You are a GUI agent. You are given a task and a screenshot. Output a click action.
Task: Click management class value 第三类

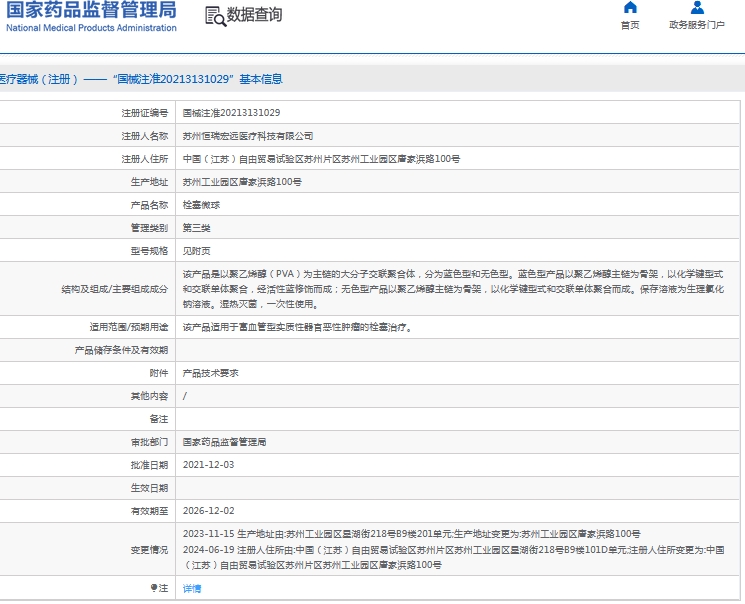tap(197, 228)
